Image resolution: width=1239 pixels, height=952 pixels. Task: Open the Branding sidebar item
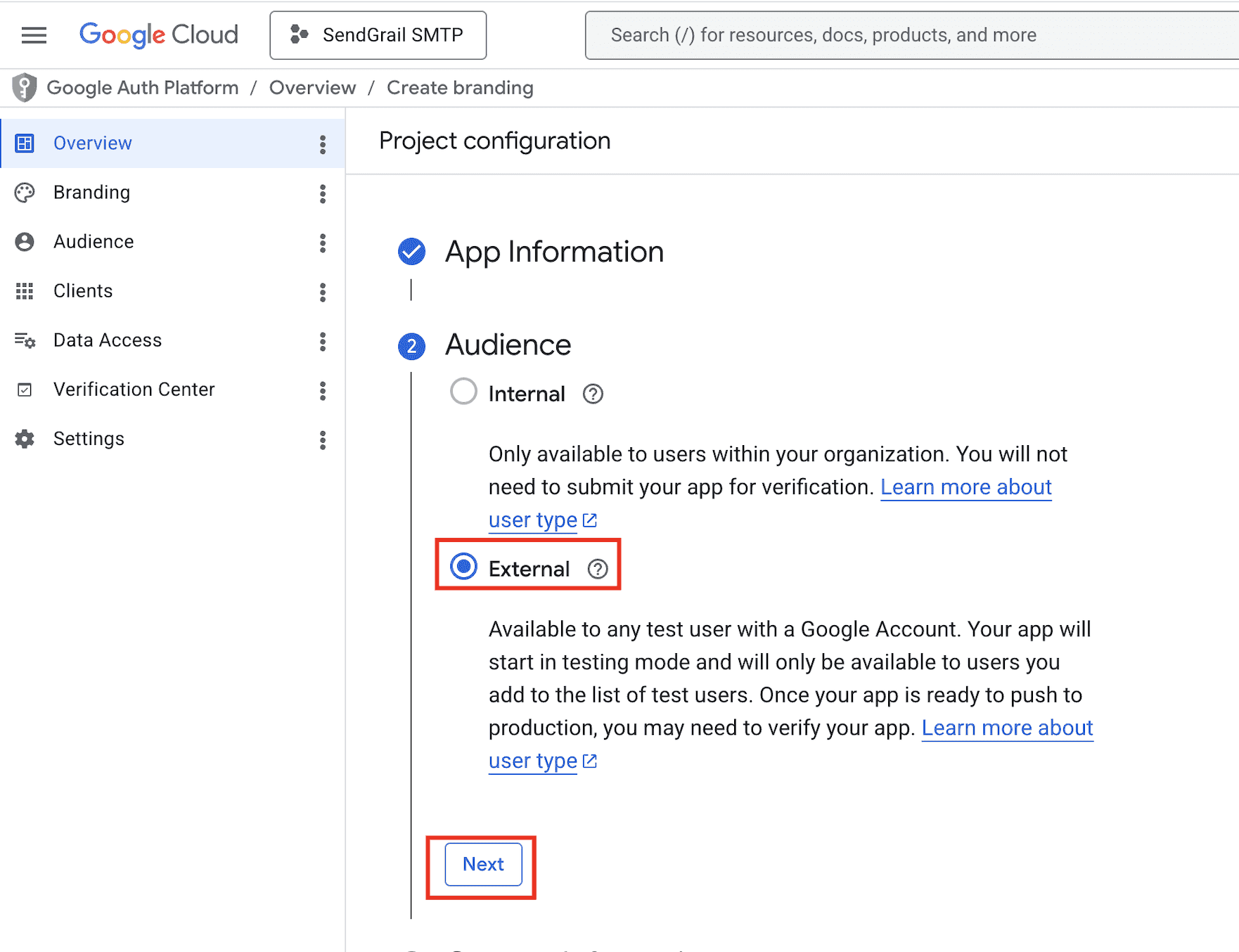tap(172, 193)
